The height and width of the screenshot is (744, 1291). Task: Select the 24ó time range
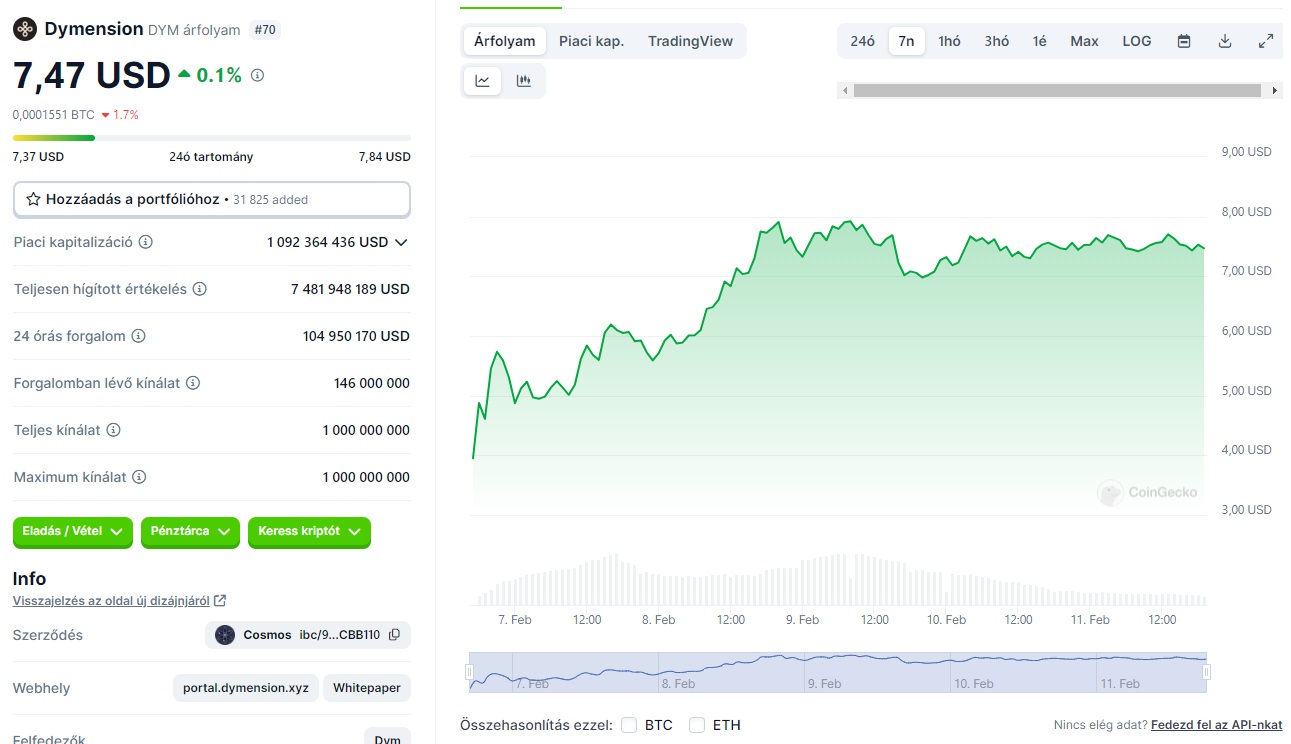863,41
